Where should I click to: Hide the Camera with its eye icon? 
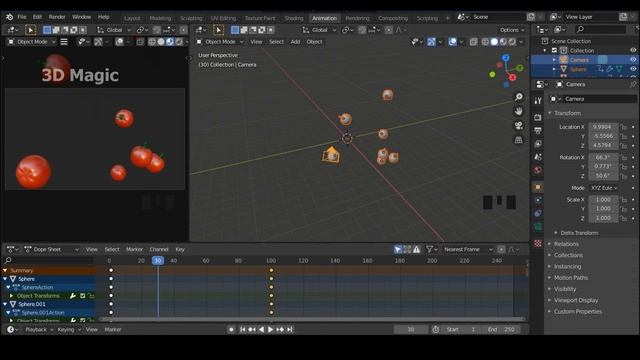tap(633, 60)
